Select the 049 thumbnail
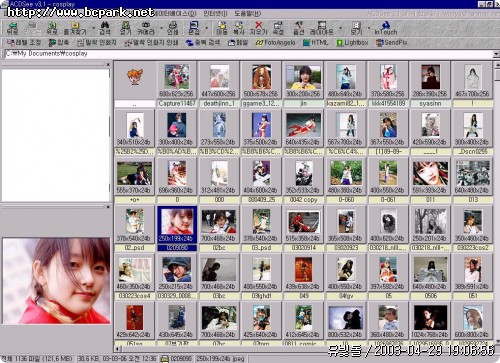Screen dimensions: 500x363 click(303, 276)
